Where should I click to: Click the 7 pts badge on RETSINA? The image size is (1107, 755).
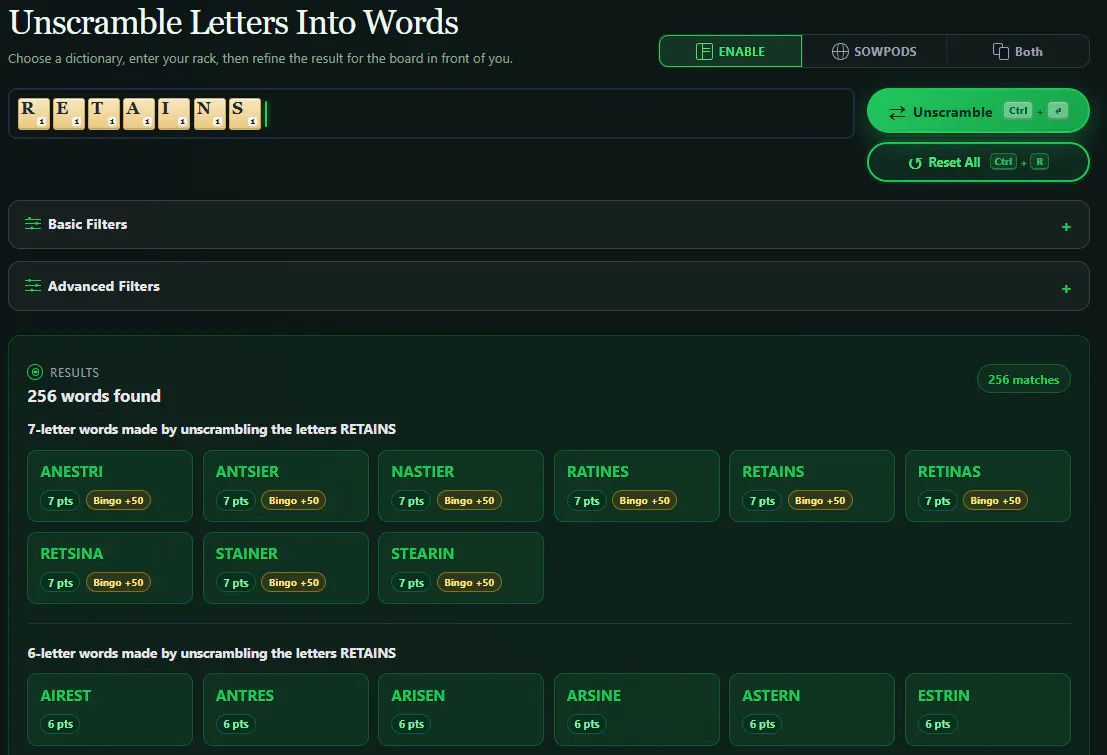[60, 583]
